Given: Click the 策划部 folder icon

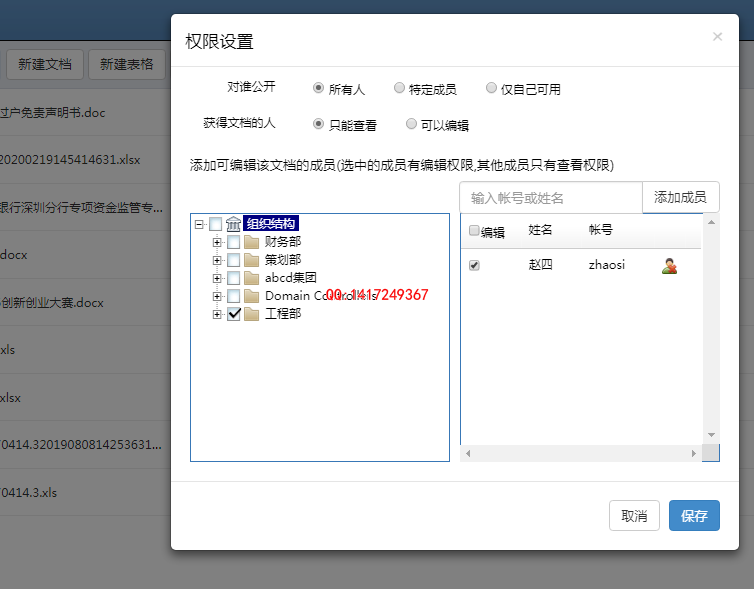Looking at the screenshot, I should click(x=251, y=260).
